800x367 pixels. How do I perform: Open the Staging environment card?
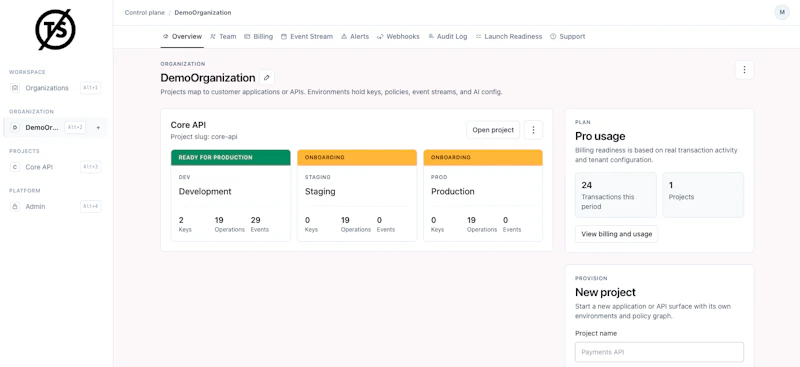(x=357, y=195)
